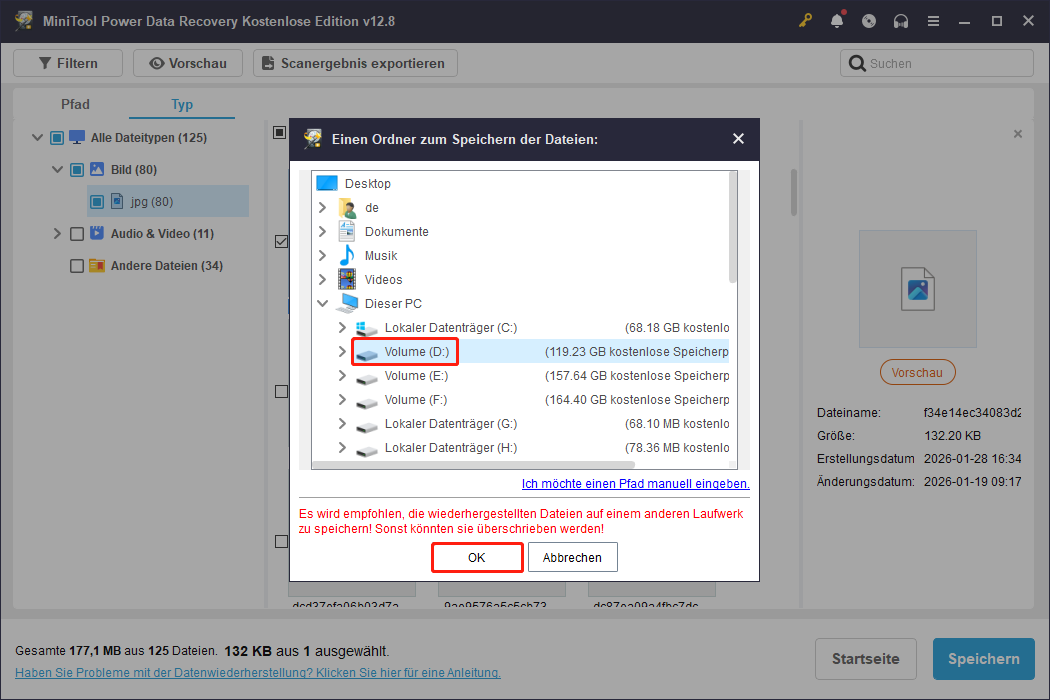Select the Typ tab
The image size is (1050, 700).
(182, 103)
